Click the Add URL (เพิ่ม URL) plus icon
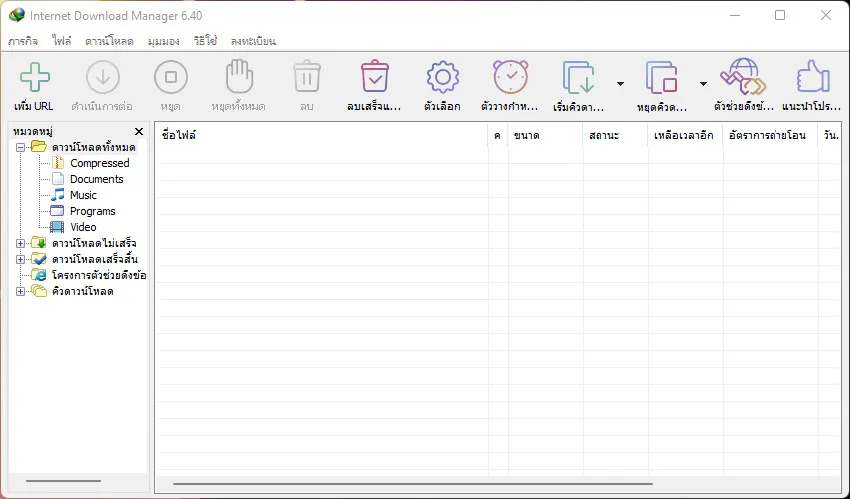 [x=35, y=77]
